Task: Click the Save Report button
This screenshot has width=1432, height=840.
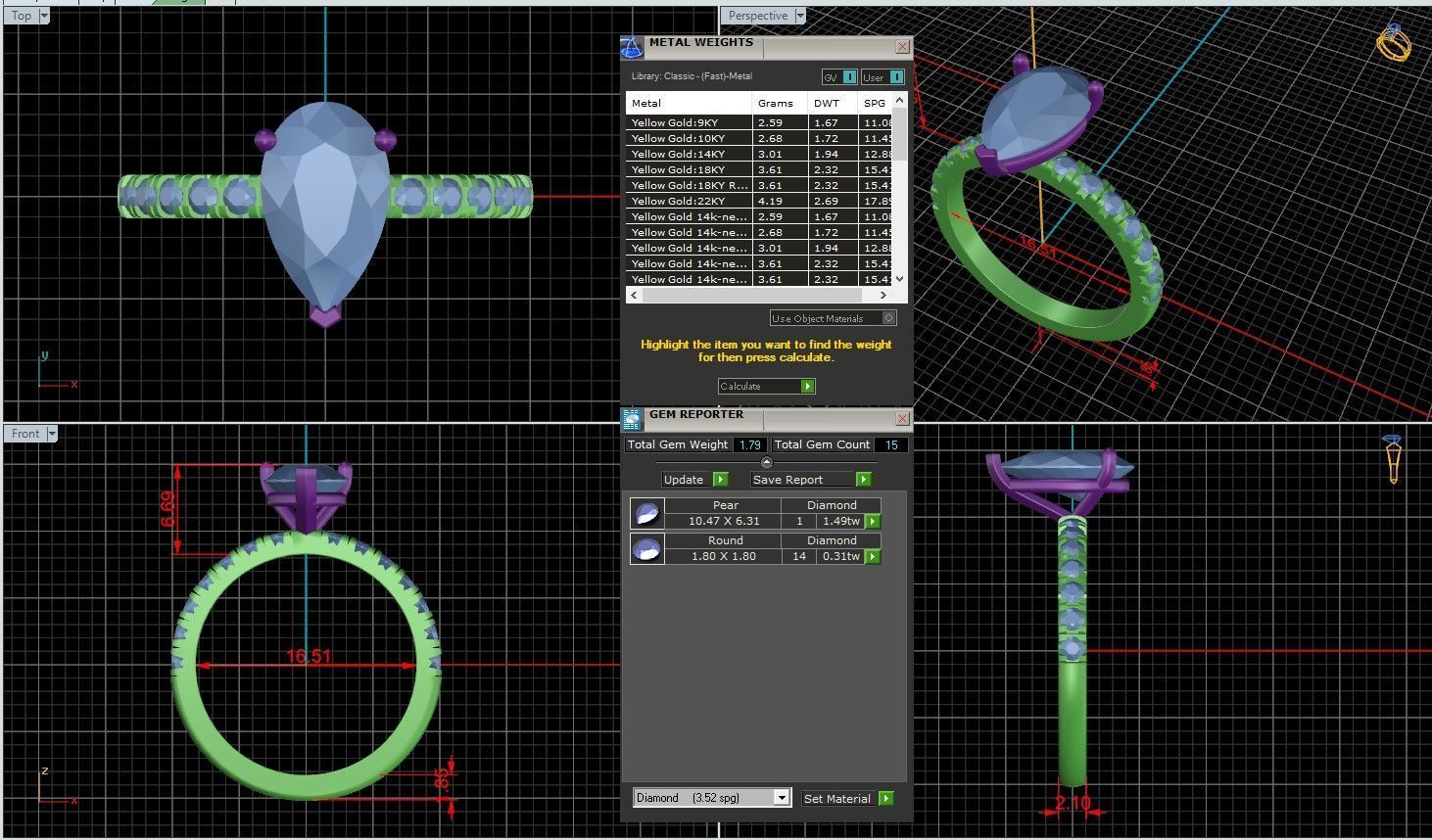Action: 811,480
